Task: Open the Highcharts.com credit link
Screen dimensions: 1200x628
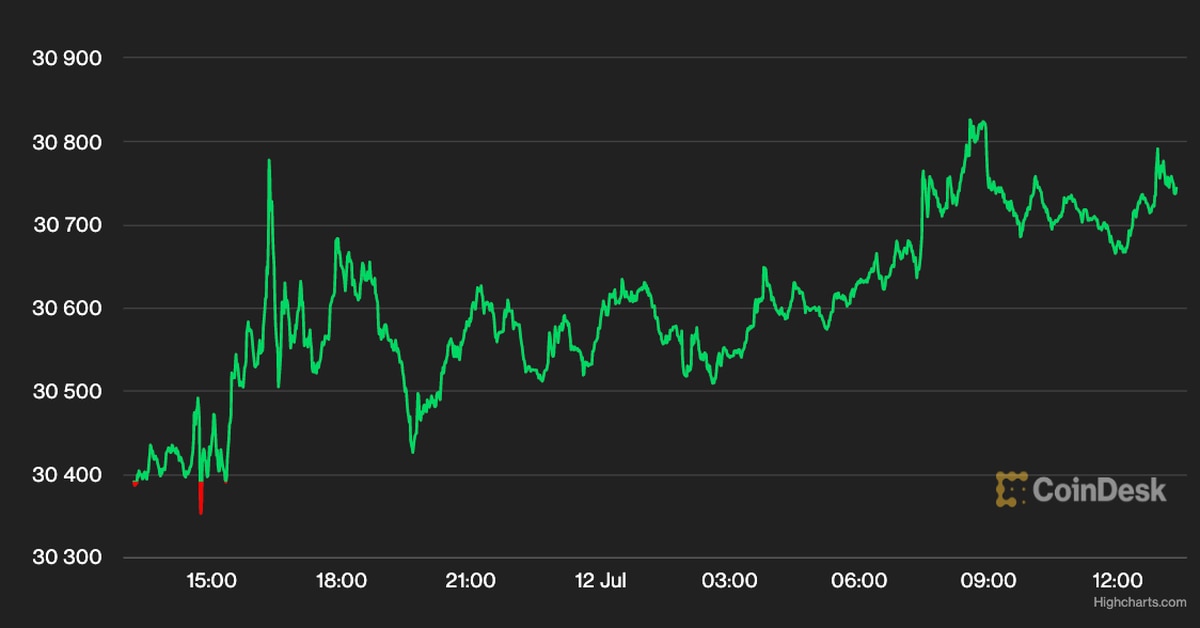Action: 1140,603
